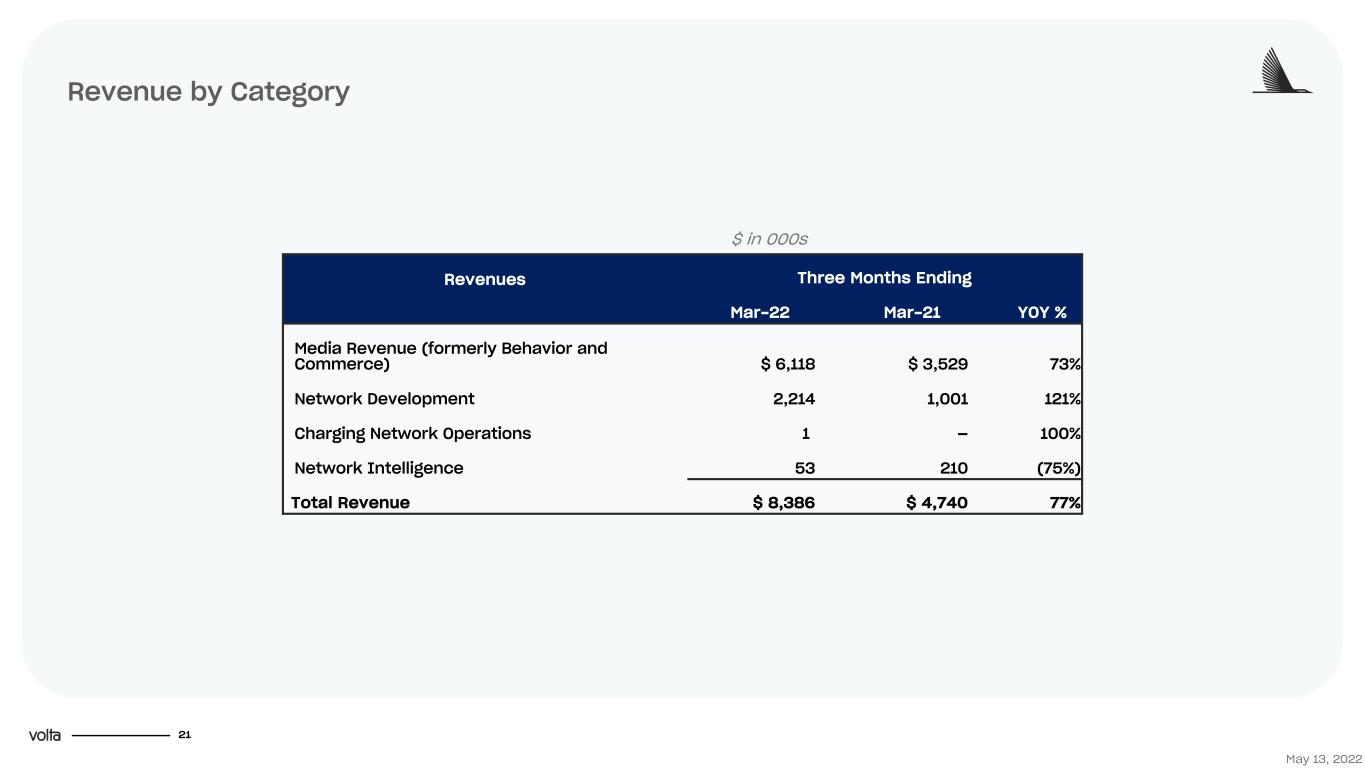Click the 'Three Months Ending' header
Screen dimensions: 1365x768
coord(884,277)
